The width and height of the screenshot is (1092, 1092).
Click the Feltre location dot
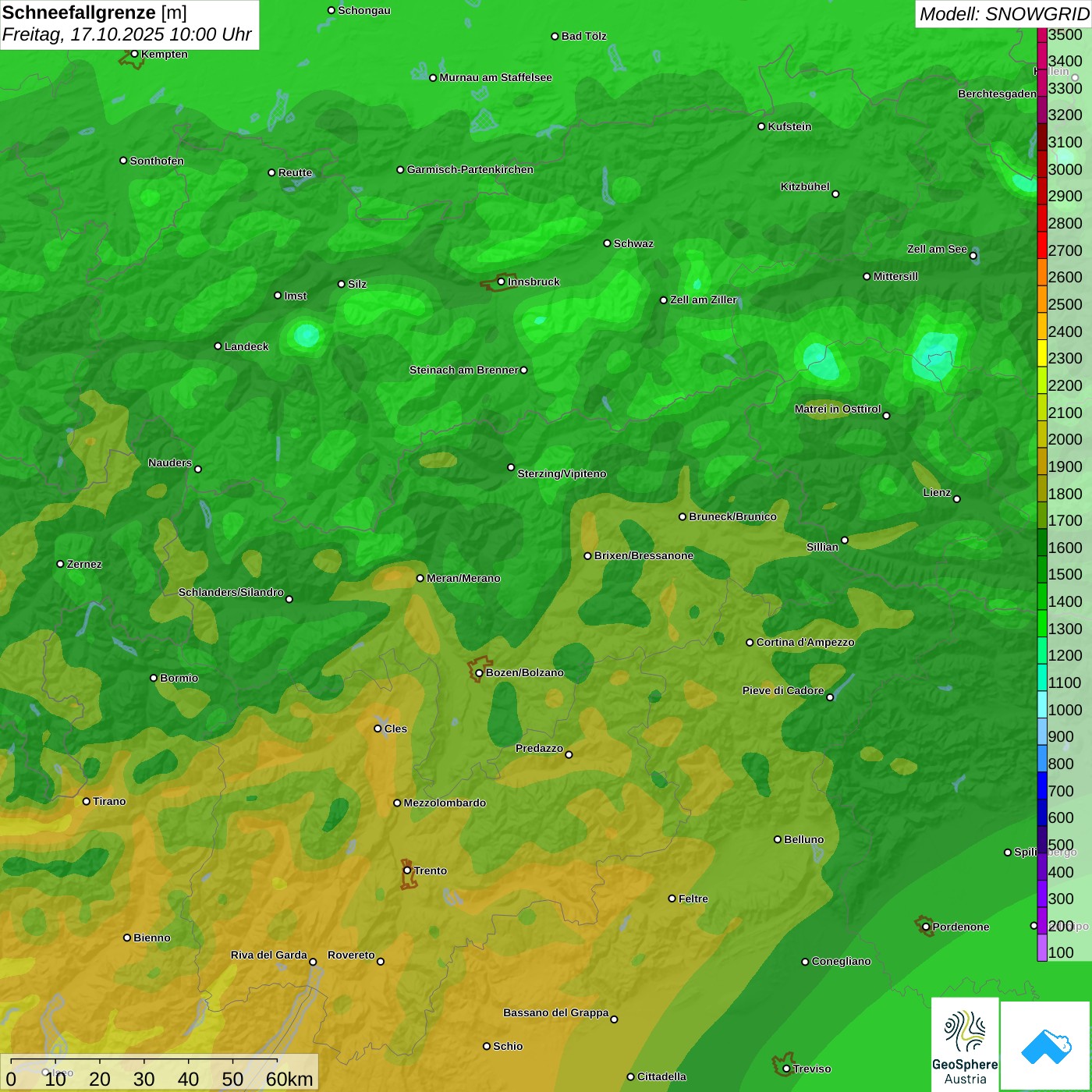[x=672, y=899]
